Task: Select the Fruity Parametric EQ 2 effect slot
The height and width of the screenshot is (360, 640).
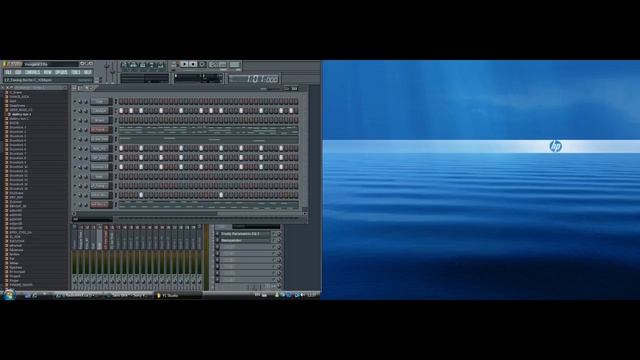Action: pyautogui.click(x=245, y=234)
